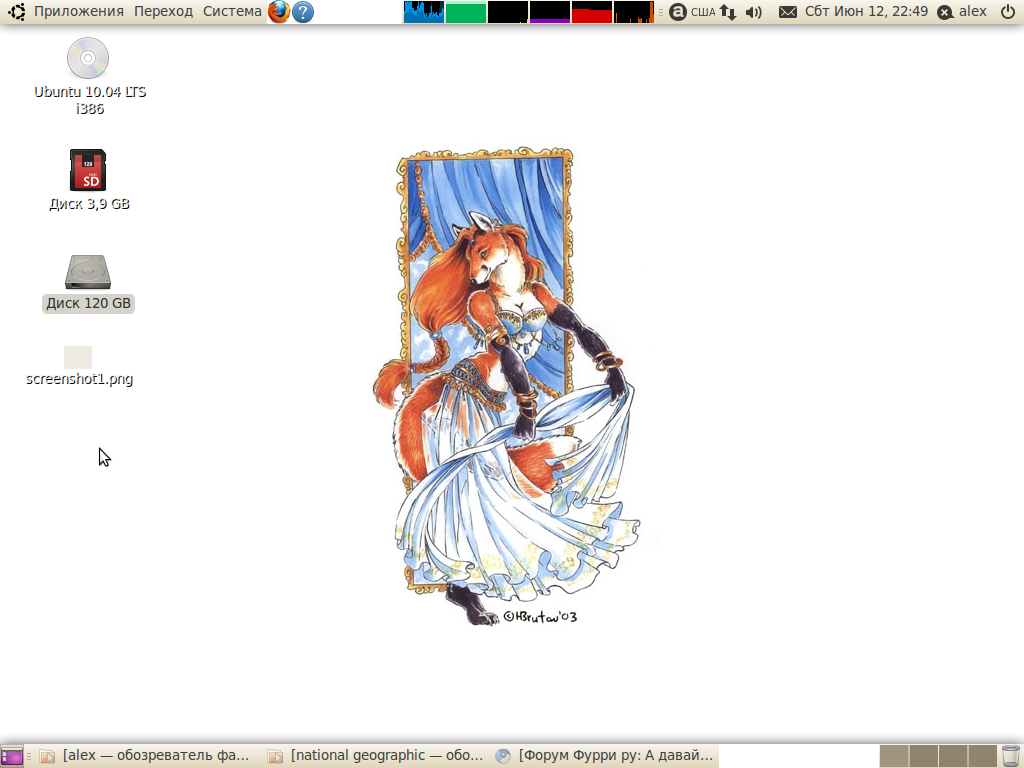The image size is (1024, 768).
Task: Open the Trash icon in bottom panel
Action: point(1011,756)
